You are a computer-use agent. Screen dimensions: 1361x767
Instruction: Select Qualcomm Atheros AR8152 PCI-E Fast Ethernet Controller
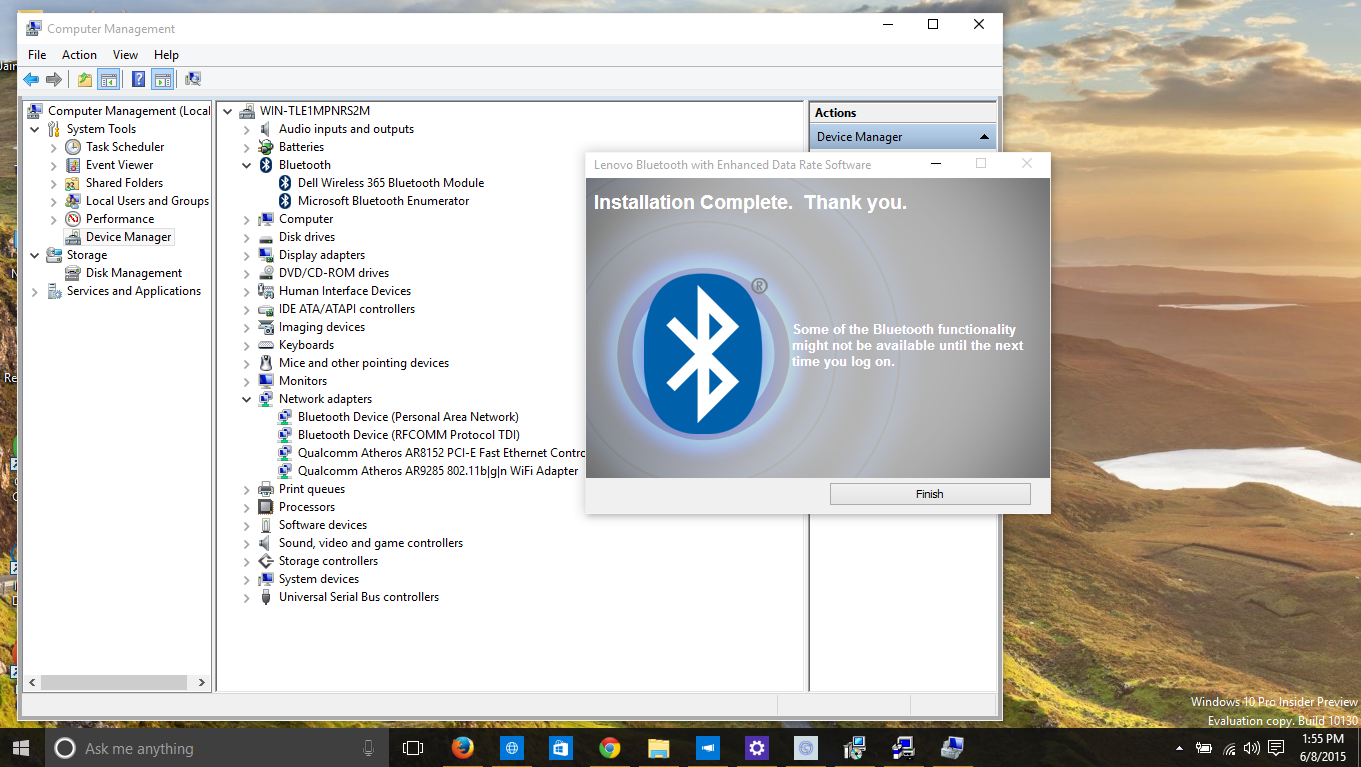pos(441,453)
